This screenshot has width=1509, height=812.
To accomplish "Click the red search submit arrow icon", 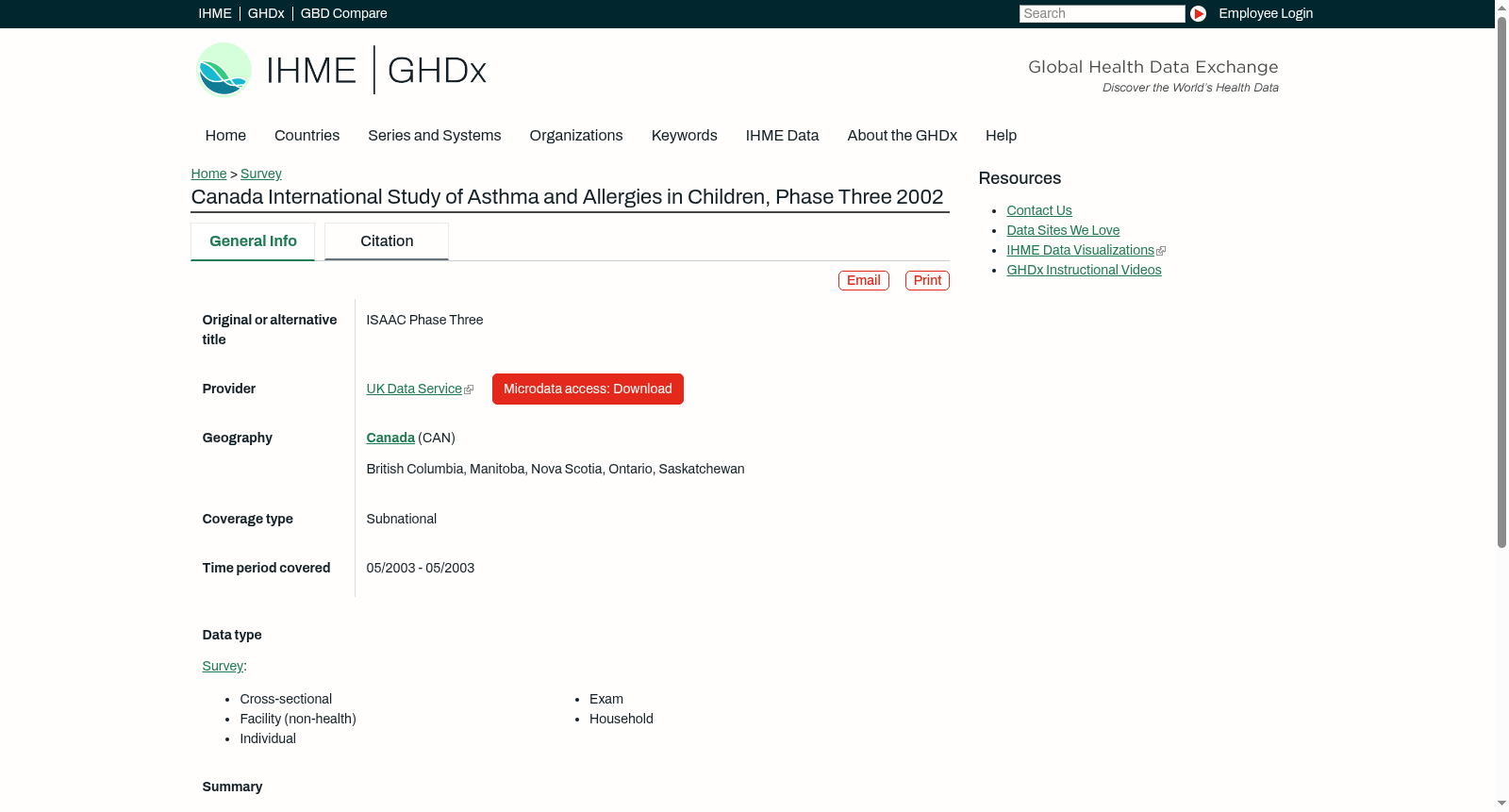I will click(1198, 13).
